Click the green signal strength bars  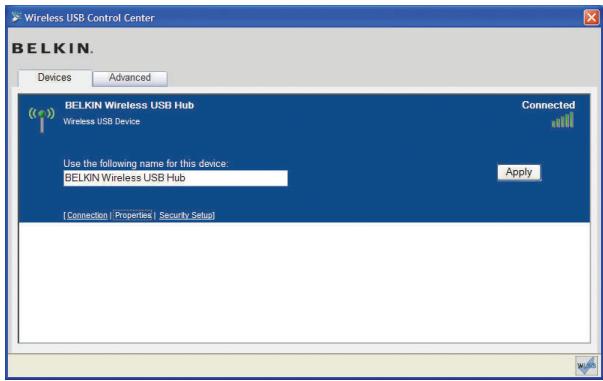(563, 120)
